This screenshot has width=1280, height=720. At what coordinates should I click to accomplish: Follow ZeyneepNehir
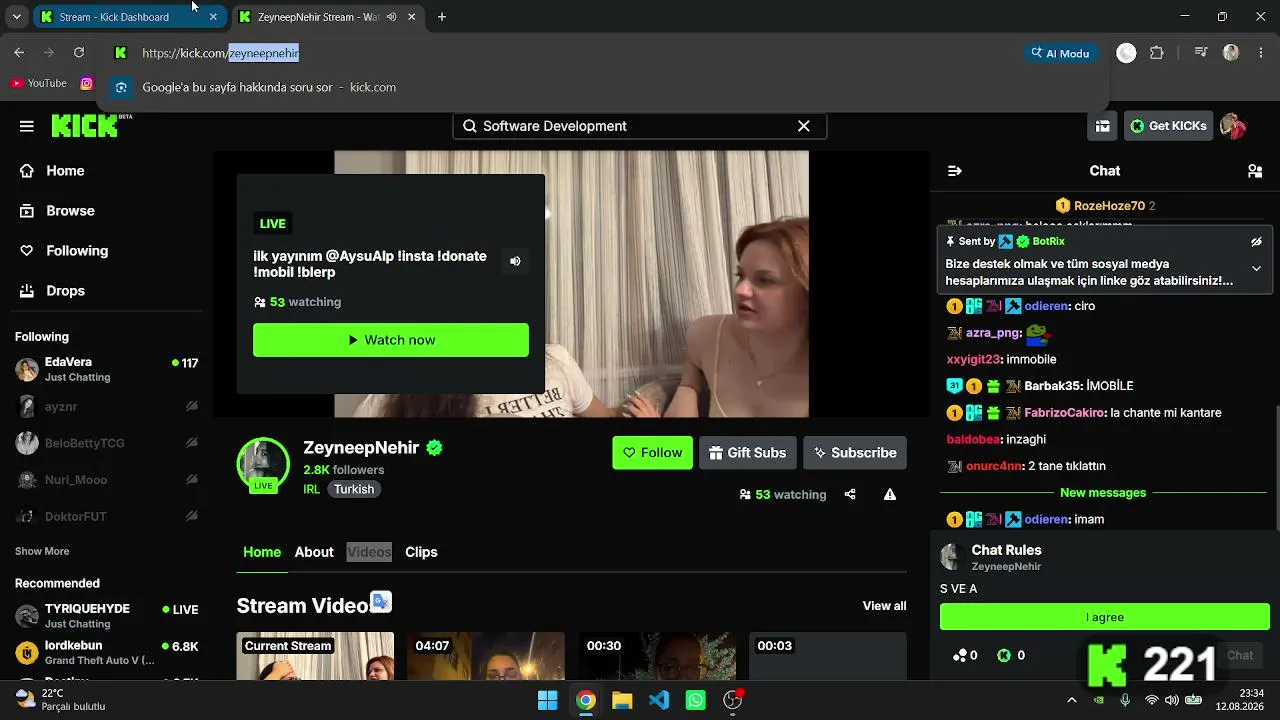tap(653, 453)
